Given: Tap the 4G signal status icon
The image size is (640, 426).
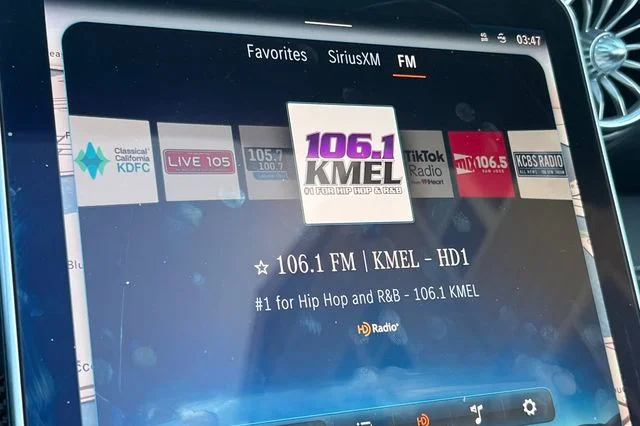Looking at the screenshot, I should (484, 37).
